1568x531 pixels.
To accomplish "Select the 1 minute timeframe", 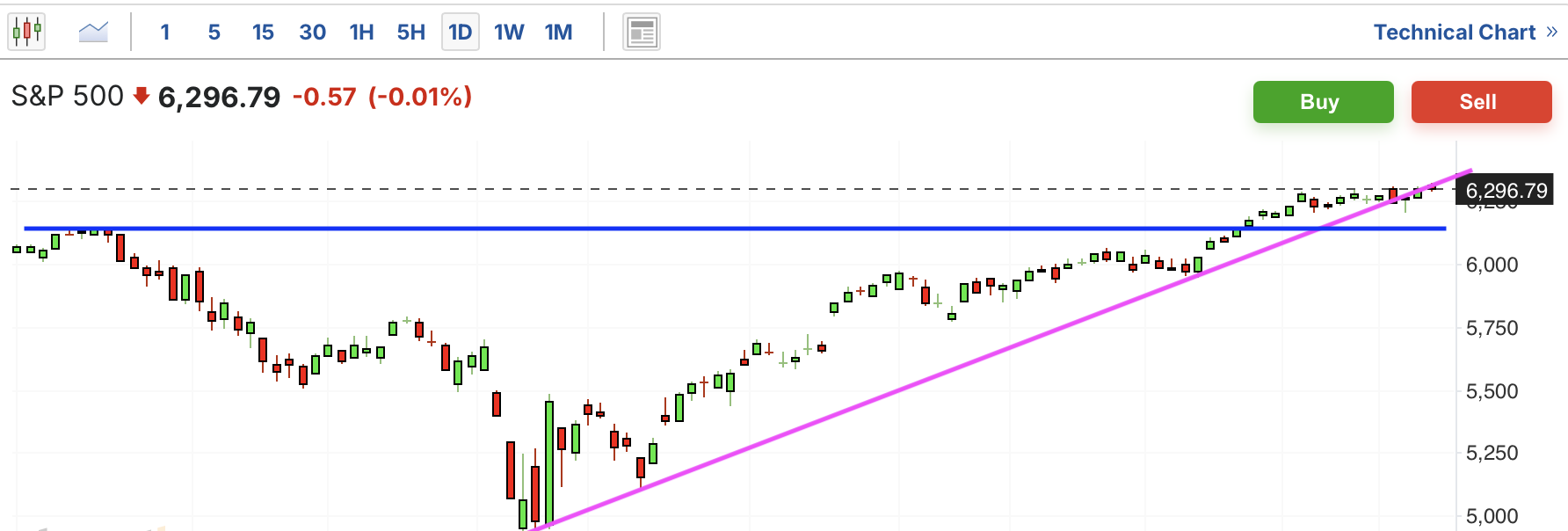I will click(x=165, y=33).
